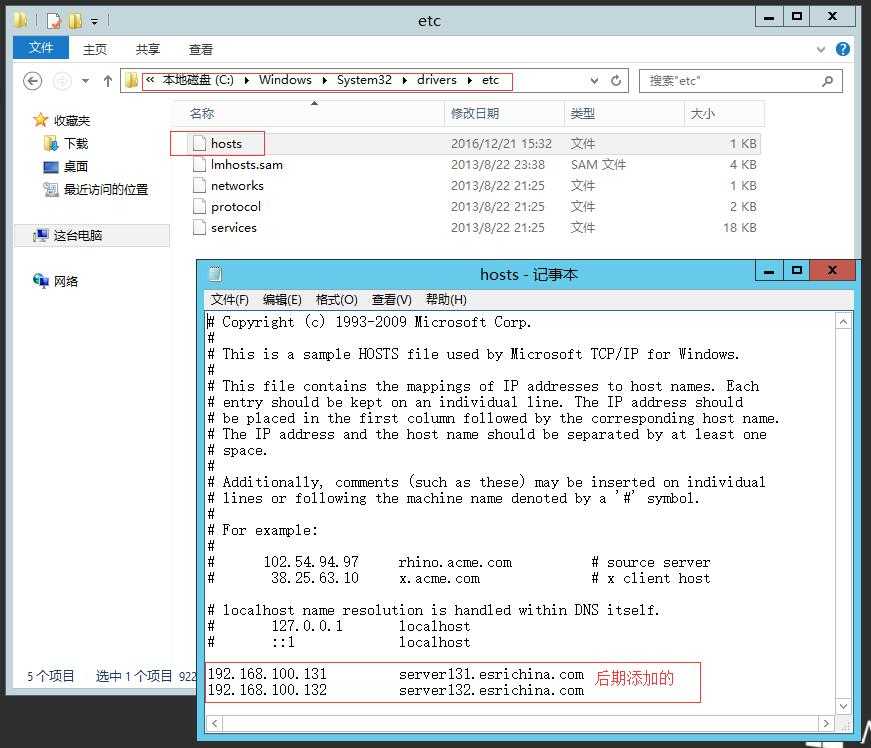Screen dimensions: 871x748
Task: Open recent locations dropdown next to Forward
Action: [85, 81]
